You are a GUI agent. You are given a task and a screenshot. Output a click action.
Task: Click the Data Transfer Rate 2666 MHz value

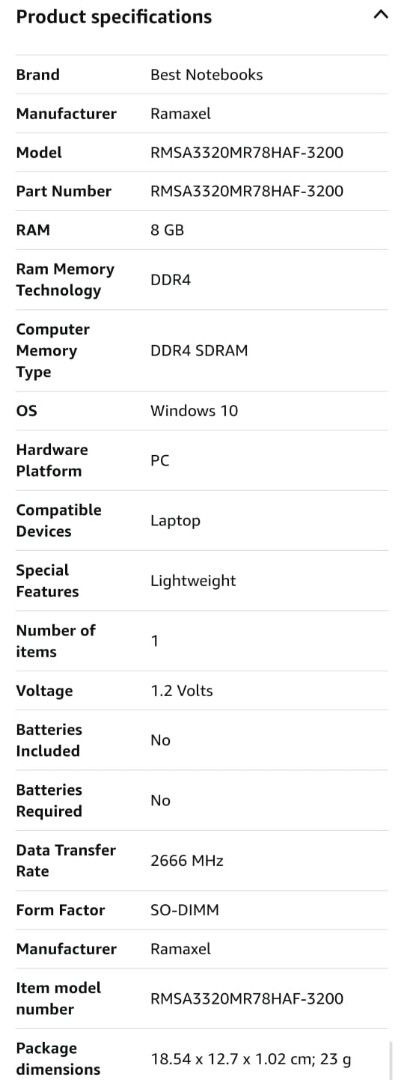pos(187,860)
